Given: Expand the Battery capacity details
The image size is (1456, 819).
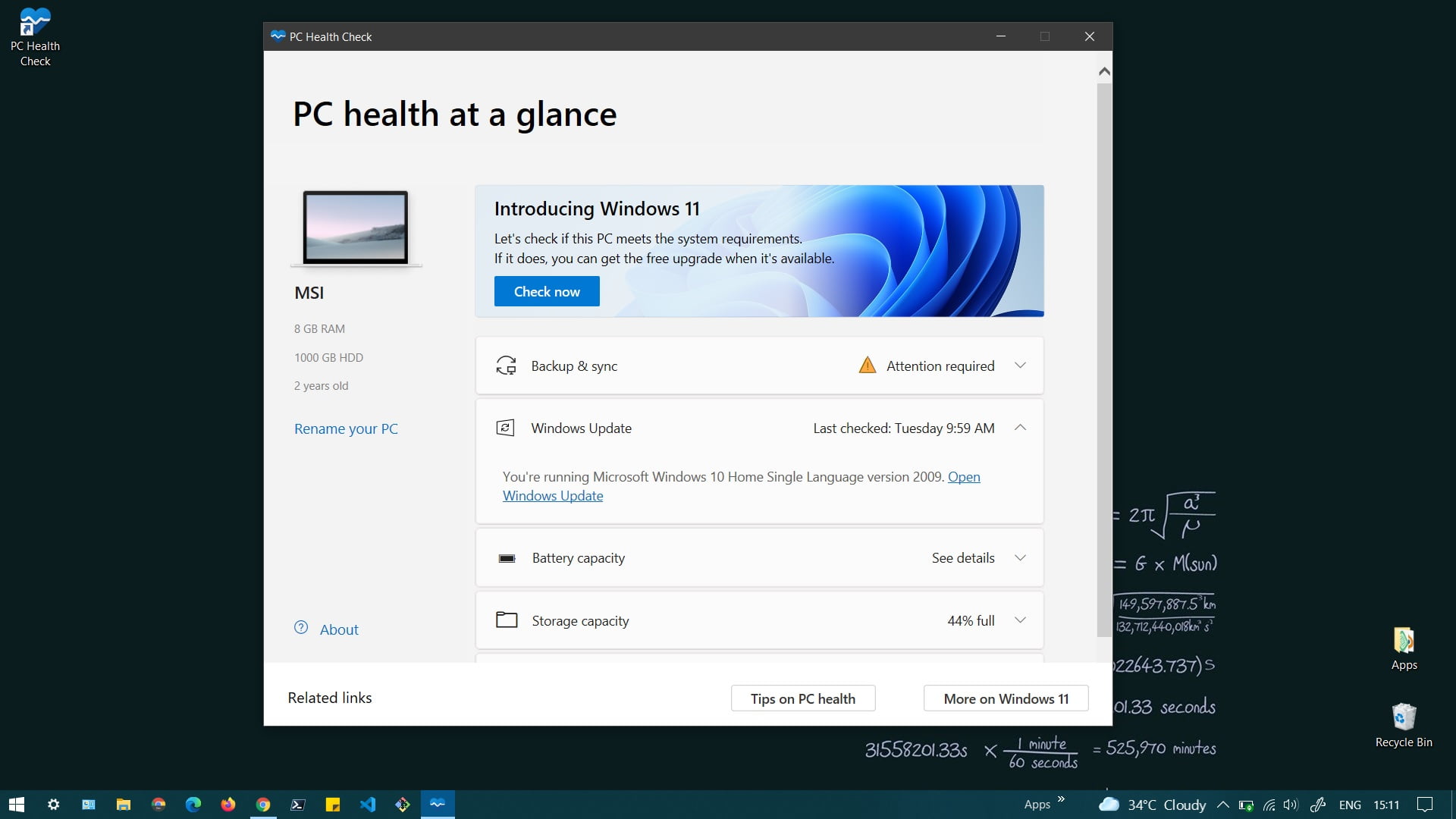Looking at the screenshot, I should point(1020,558).
